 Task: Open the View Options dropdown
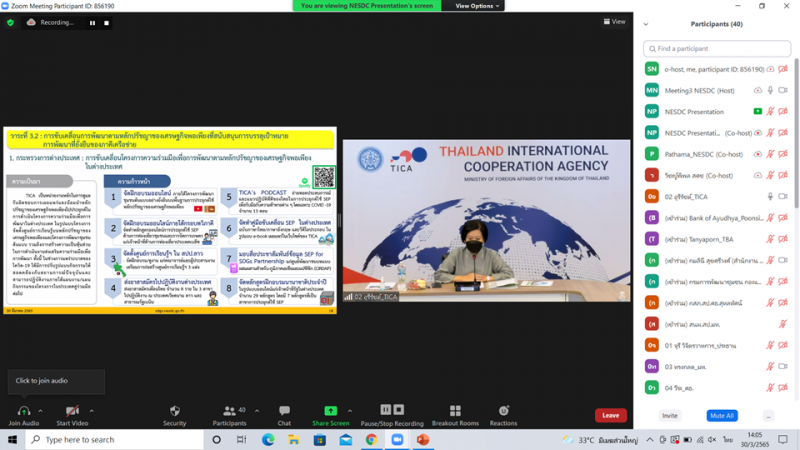pyautogui.click(x=477, y=6)
